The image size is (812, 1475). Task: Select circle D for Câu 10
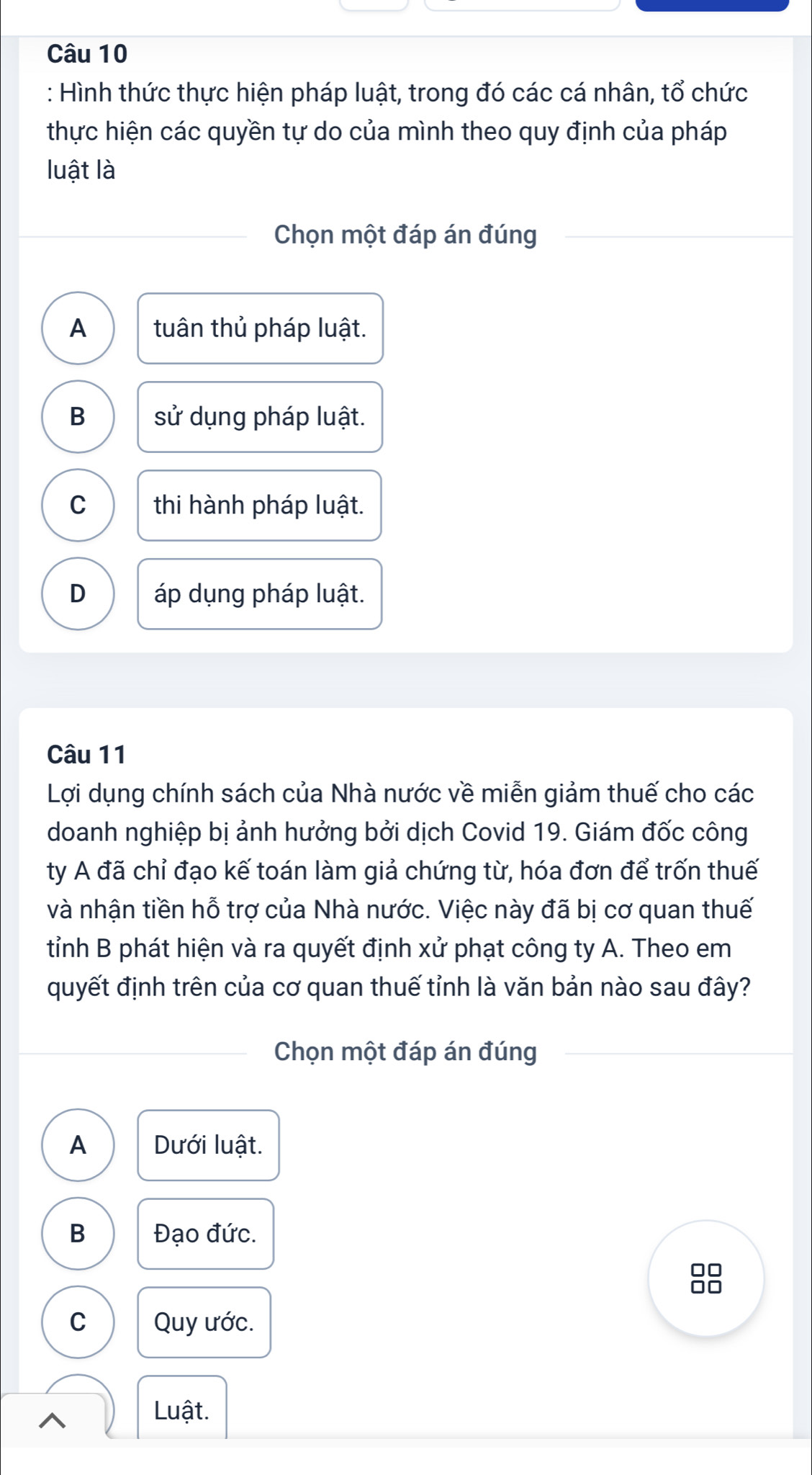78,594
